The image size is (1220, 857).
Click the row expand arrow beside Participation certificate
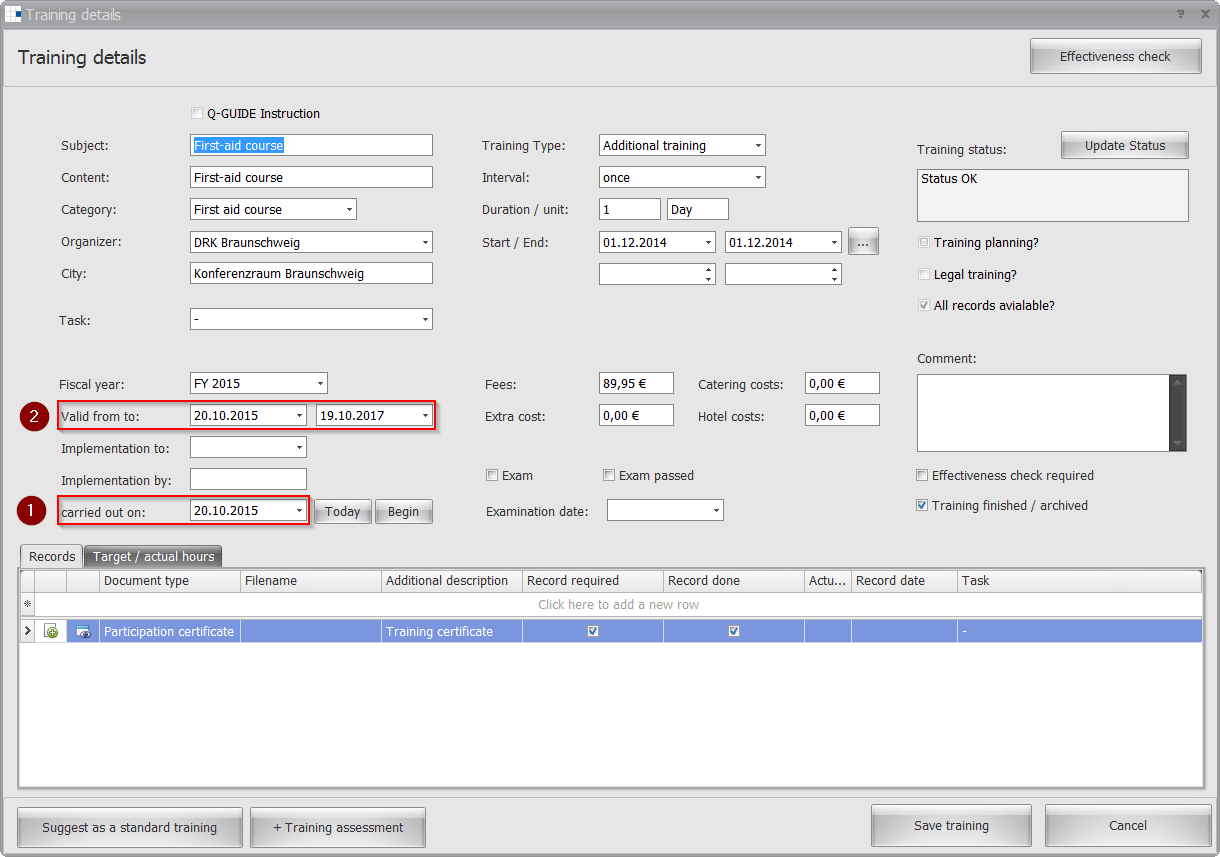(x=28, y=631)
